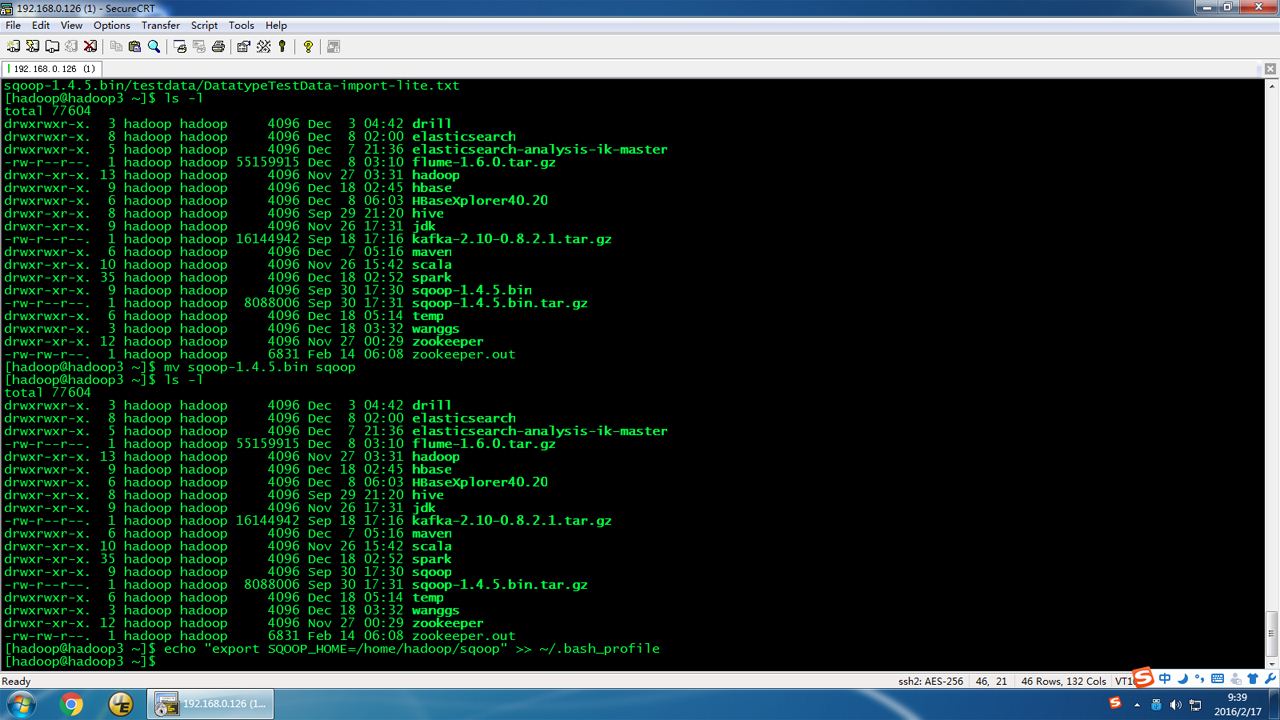The width and height of the screenshot is (1280, 720).
Task: Click the Connect toolbar icon
Action: (13, 46)
